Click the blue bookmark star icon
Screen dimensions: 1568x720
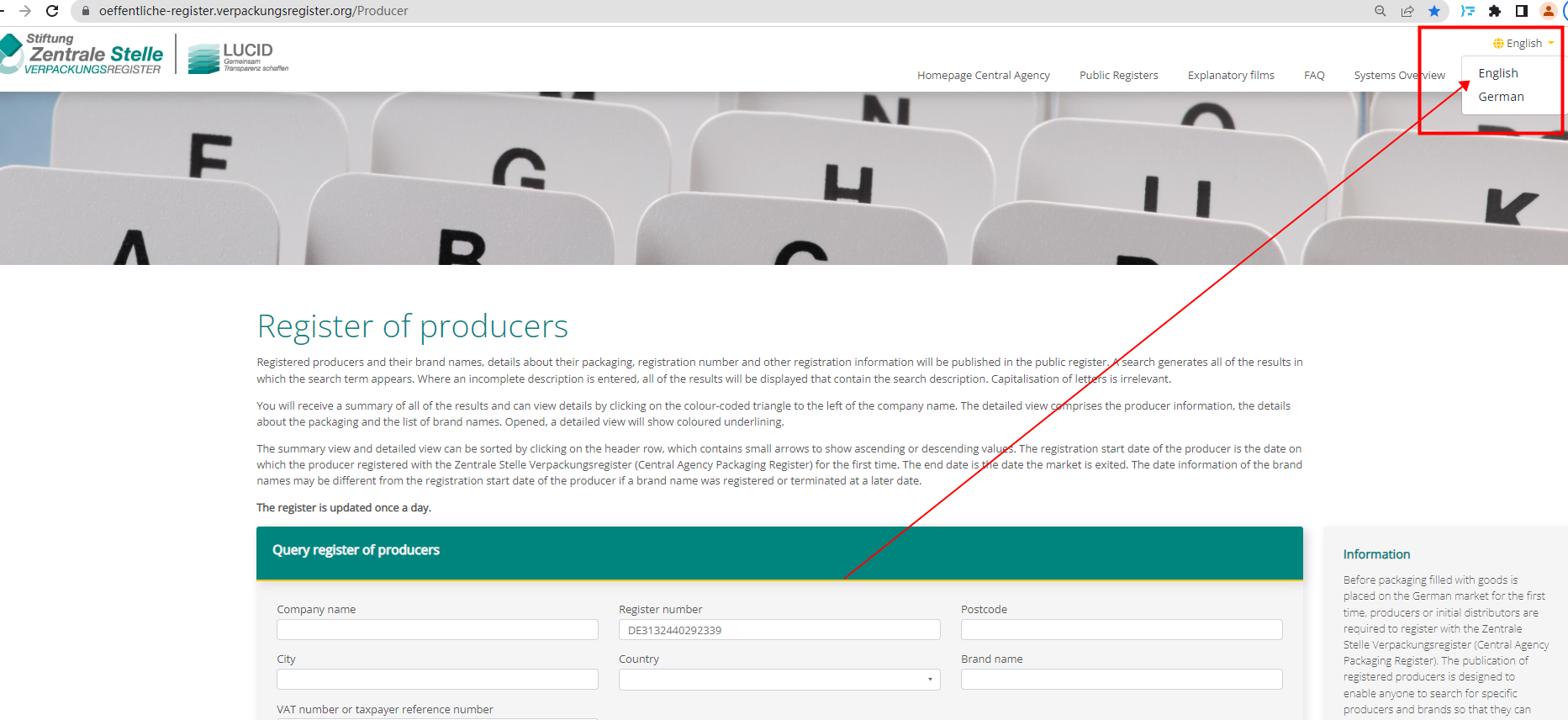point(1434,11)
